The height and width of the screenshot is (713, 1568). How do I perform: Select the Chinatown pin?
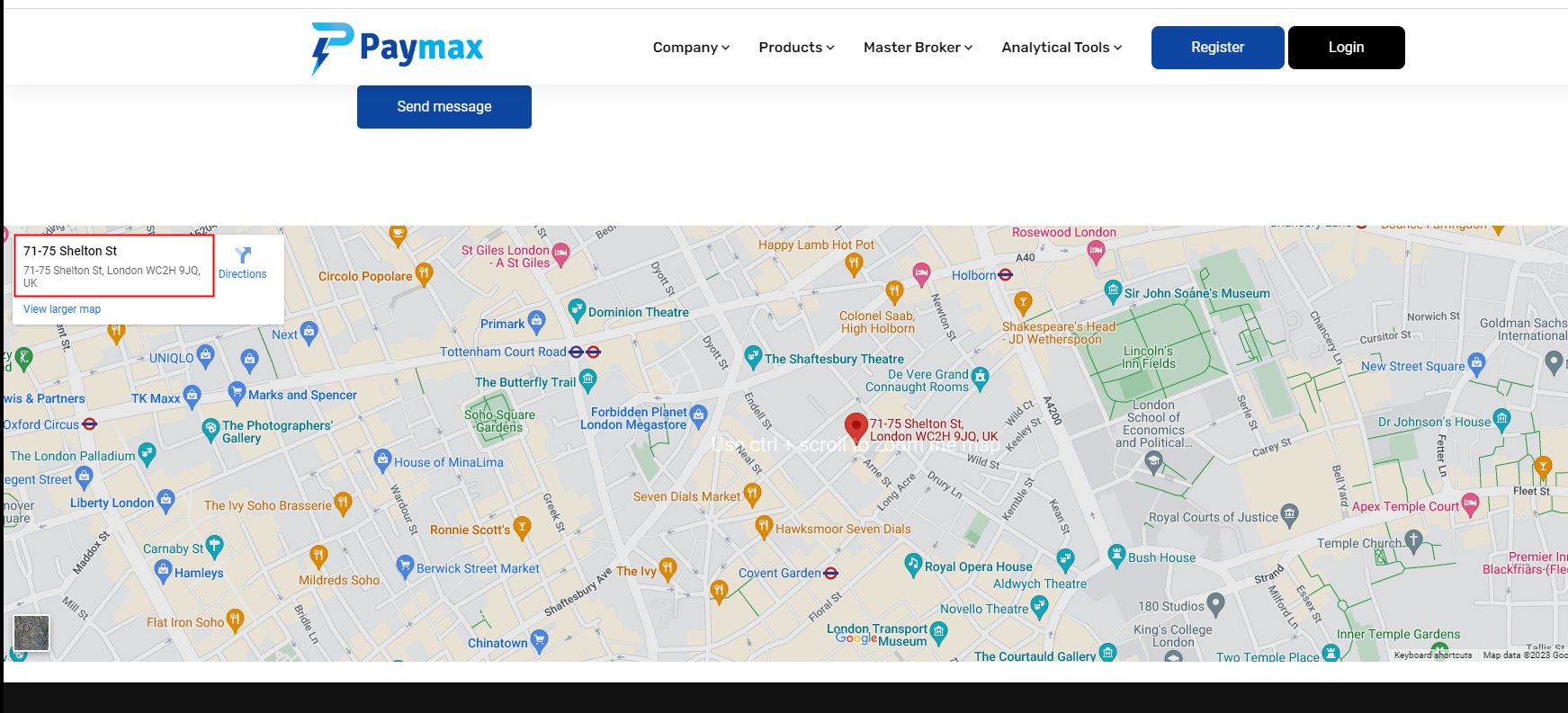[539, 640]
